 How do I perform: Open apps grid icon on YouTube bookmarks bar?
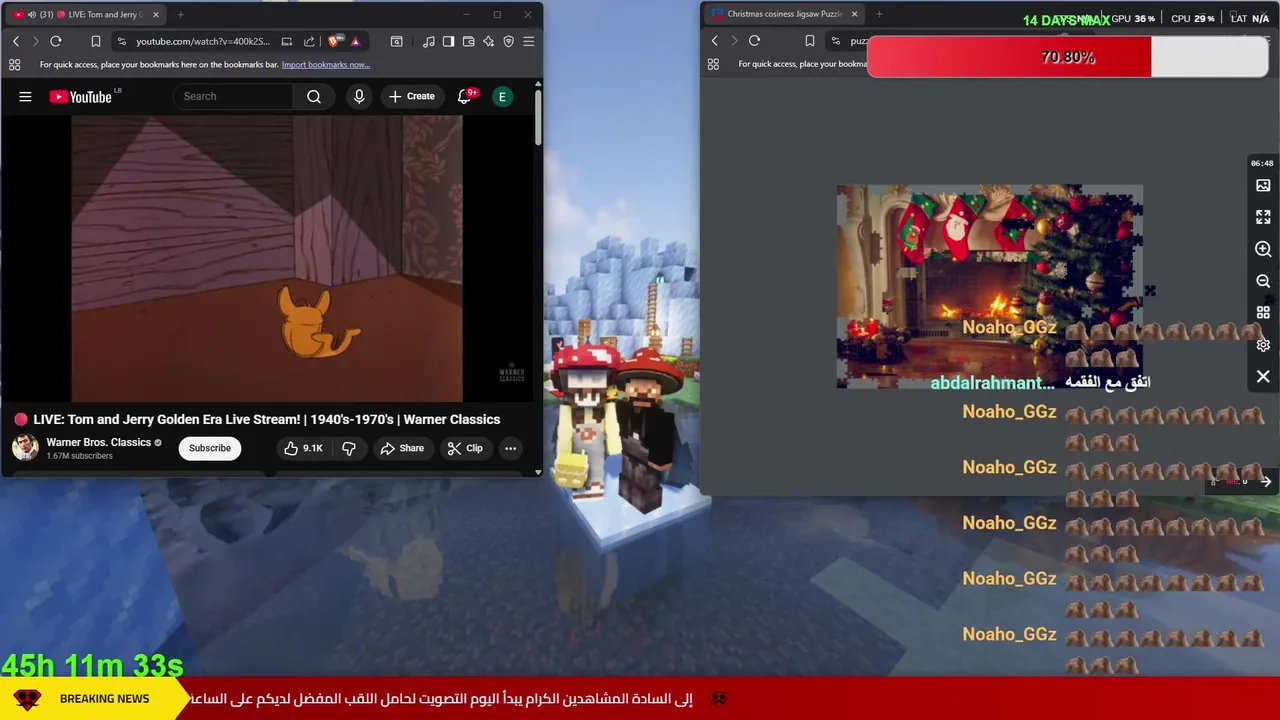(x=14, y=65)
